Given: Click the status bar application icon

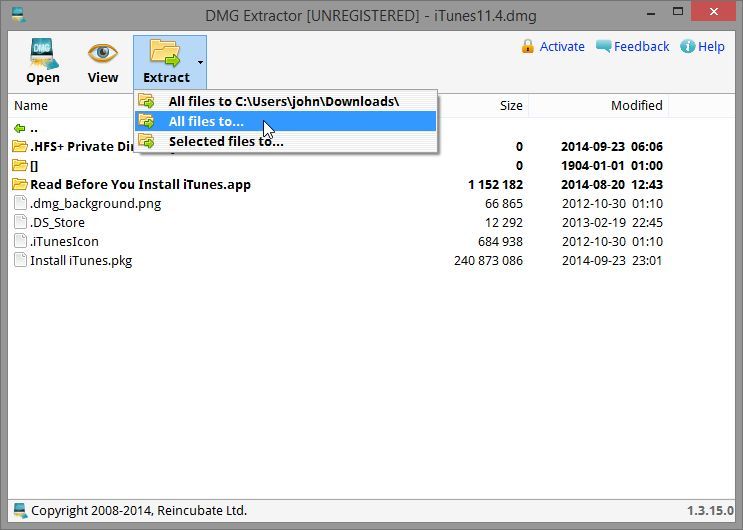Looking at the screenshot, I should pyautogui.click(x=20, y=511).
